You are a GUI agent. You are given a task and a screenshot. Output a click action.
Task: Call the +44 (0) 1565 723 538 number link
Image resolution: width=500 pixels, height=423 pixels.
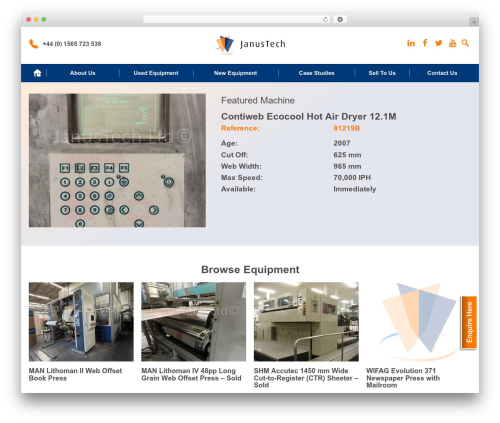[72, 44]
